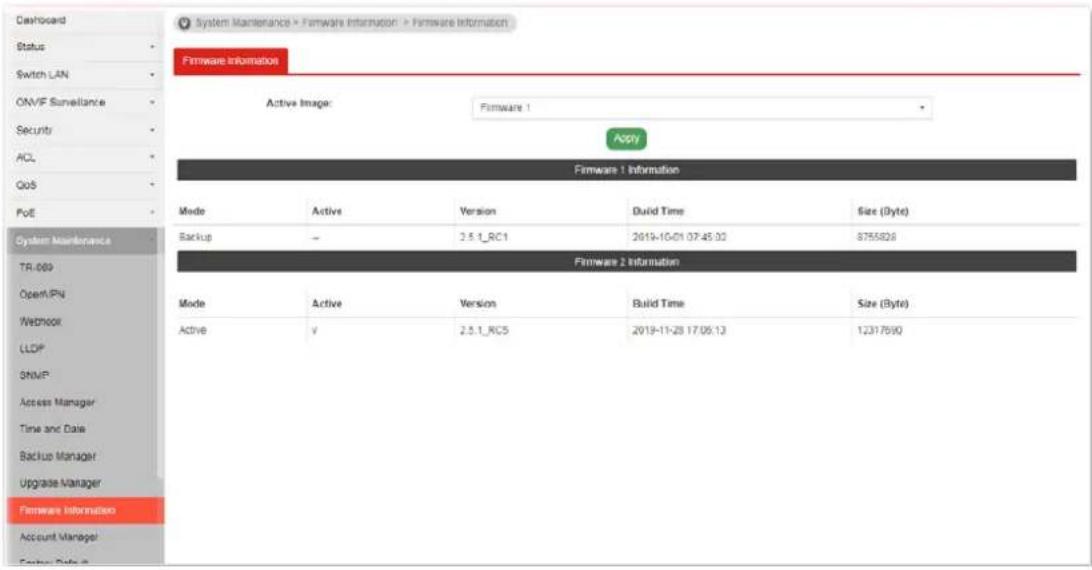The image size is (1092, 570).
Task: Click System Maintenance in the breadcrumb
Action: click(x=242, y=23)
